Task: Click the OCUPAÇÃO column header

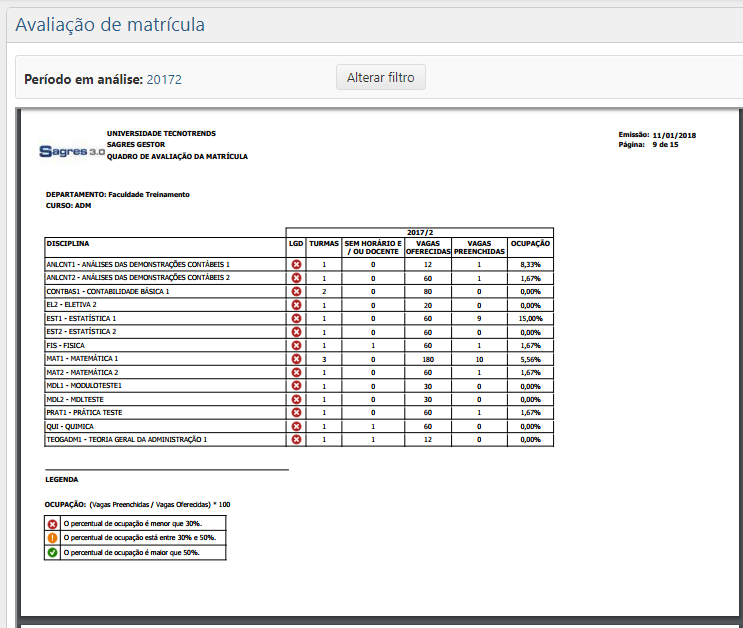Action: click(530, 243)
